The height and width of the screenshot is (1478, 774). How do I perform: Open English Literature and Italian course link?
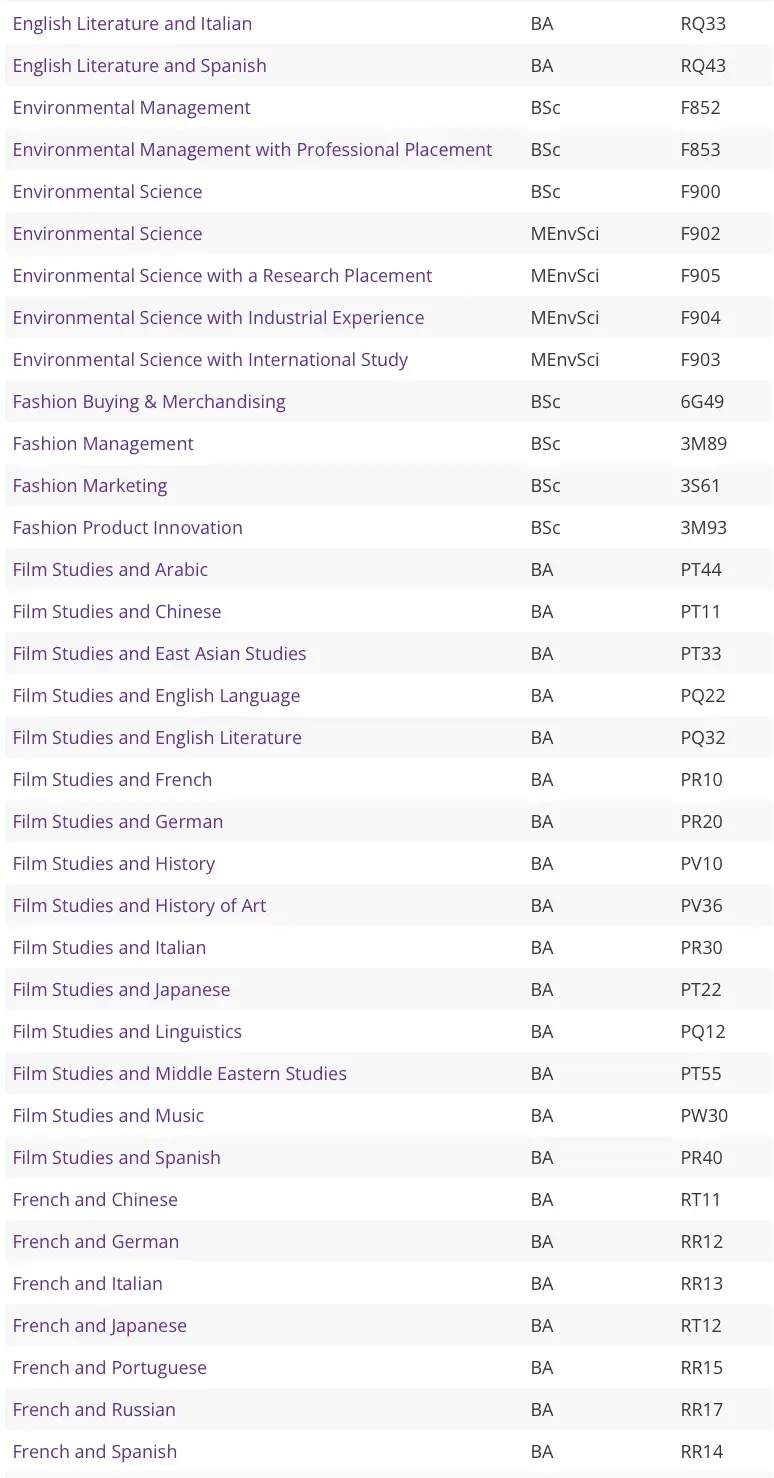click(x=132, y=24)
